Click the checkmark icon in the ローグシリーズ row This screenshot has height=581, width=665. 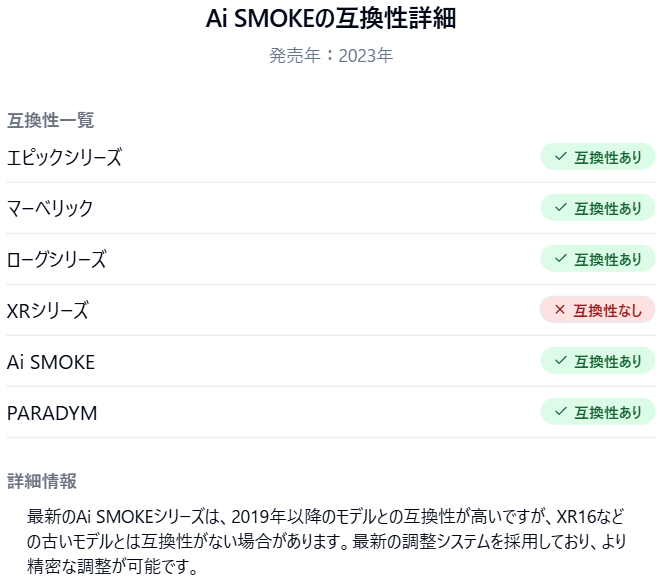tap(561, 259)
